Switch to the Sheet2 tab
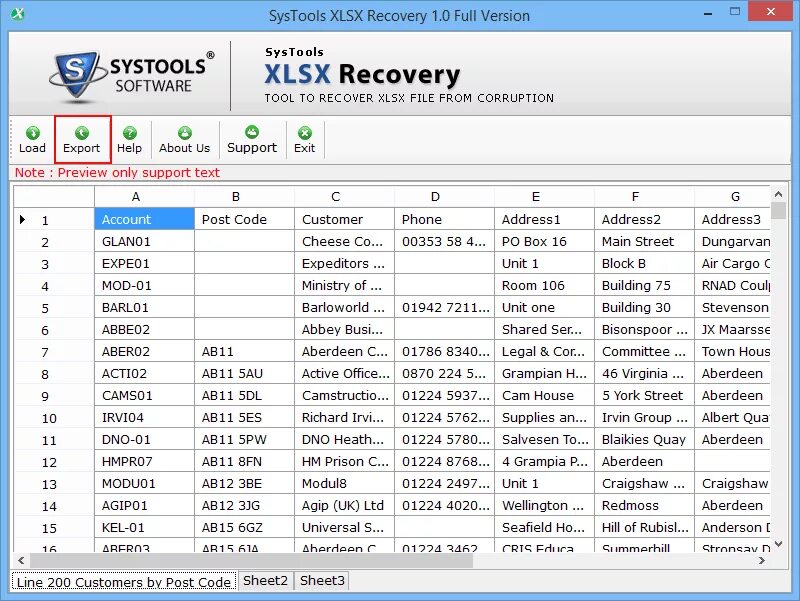Image resolution: width=800 pixels, height=601 pixels. point(265,581)
